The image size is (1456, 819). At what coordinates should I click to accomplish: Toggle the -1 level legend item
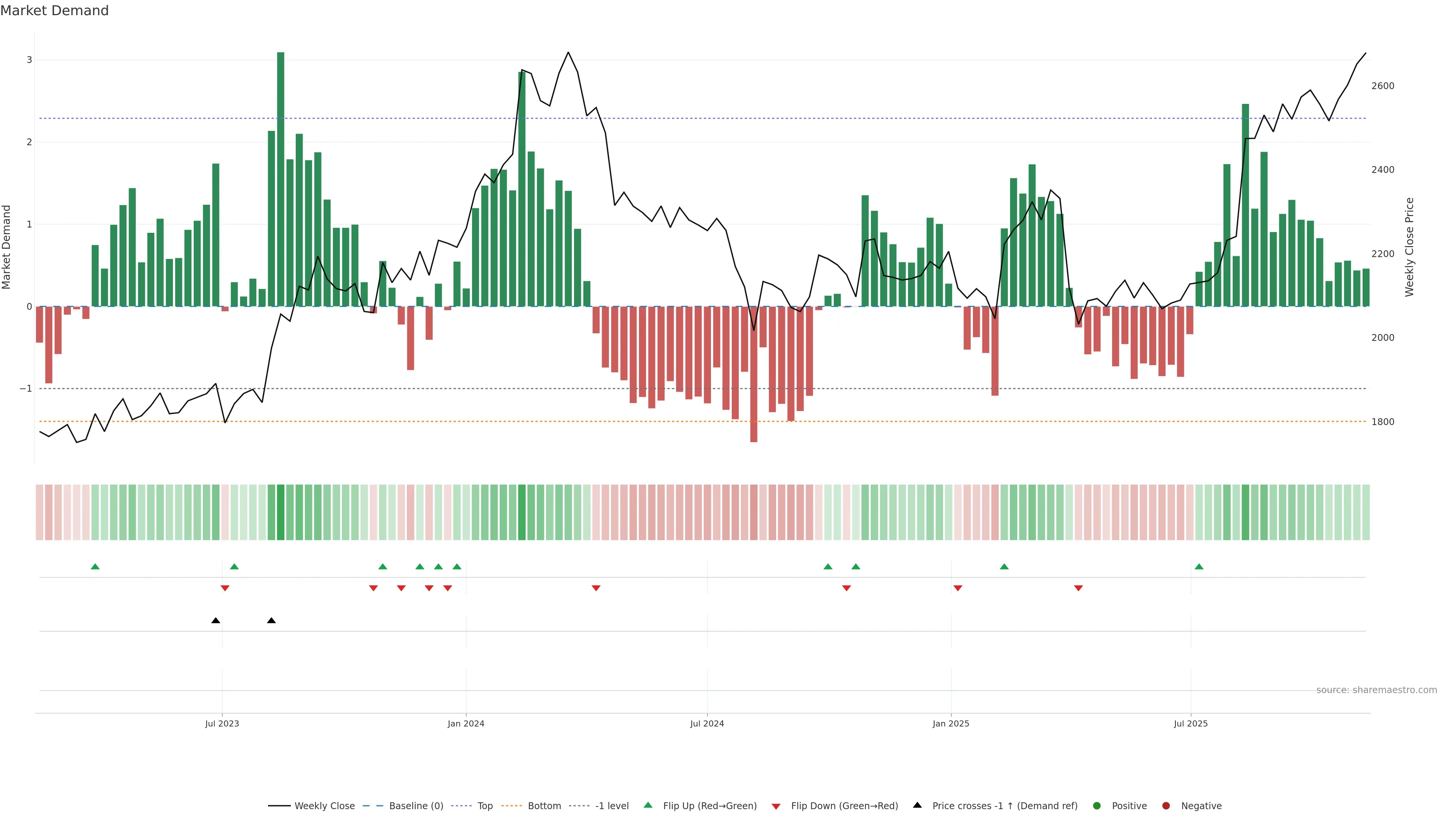612,806
